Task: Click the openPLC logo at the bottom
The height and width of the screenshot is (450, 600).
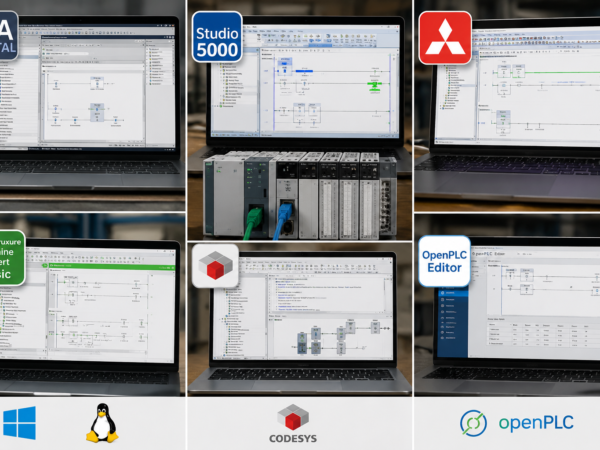Action: tap(517, 423)
